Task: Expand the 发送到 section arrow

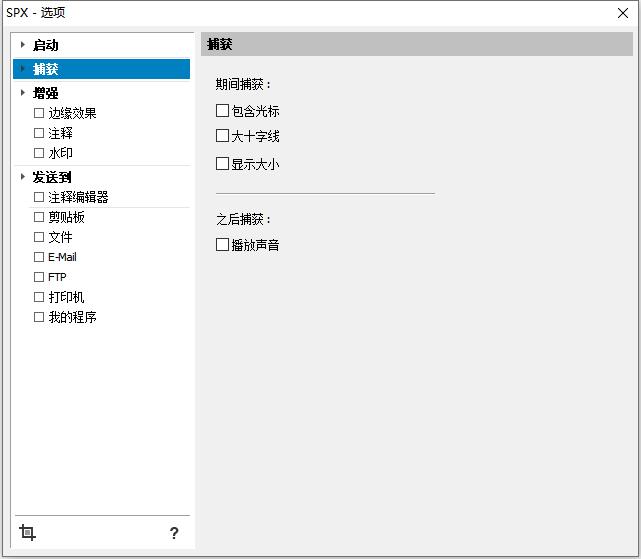Action: tap(22, 177)
